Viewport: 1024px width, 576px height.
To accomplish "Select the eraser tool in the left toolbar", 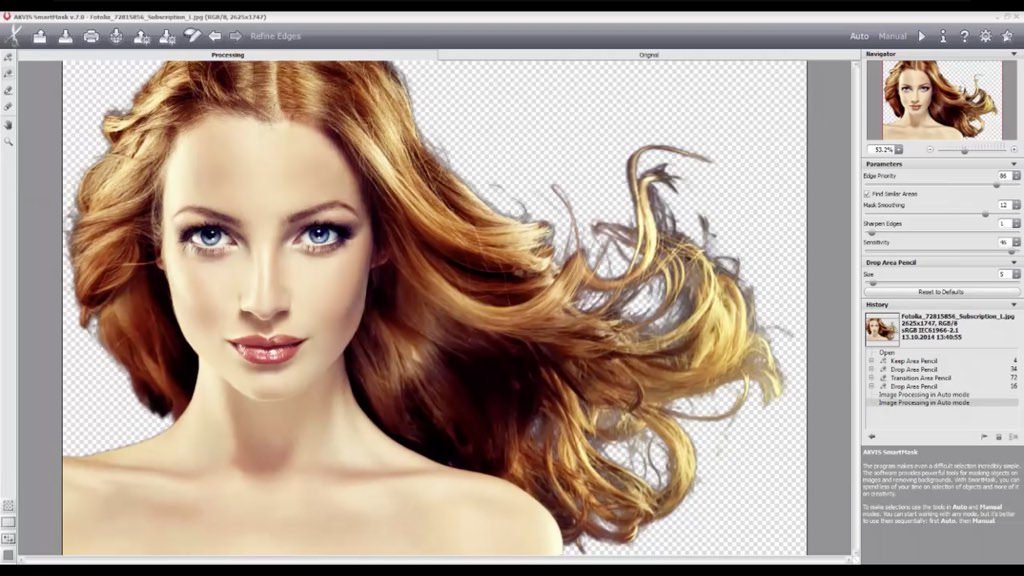I will (8, 108).
